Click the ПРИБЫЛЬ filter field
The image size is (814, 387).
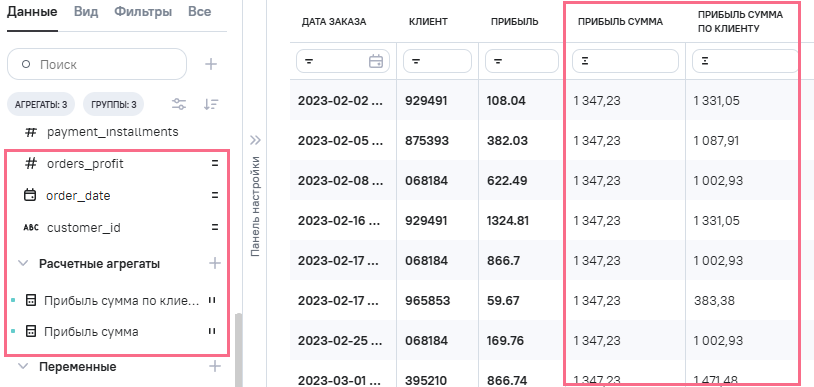coord(521,61)
